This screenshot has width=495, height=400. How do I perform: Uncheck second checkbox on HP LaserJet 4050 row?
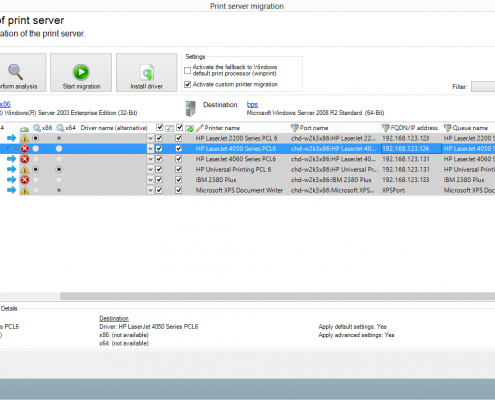pyautogui.click(x=179, y=149)
